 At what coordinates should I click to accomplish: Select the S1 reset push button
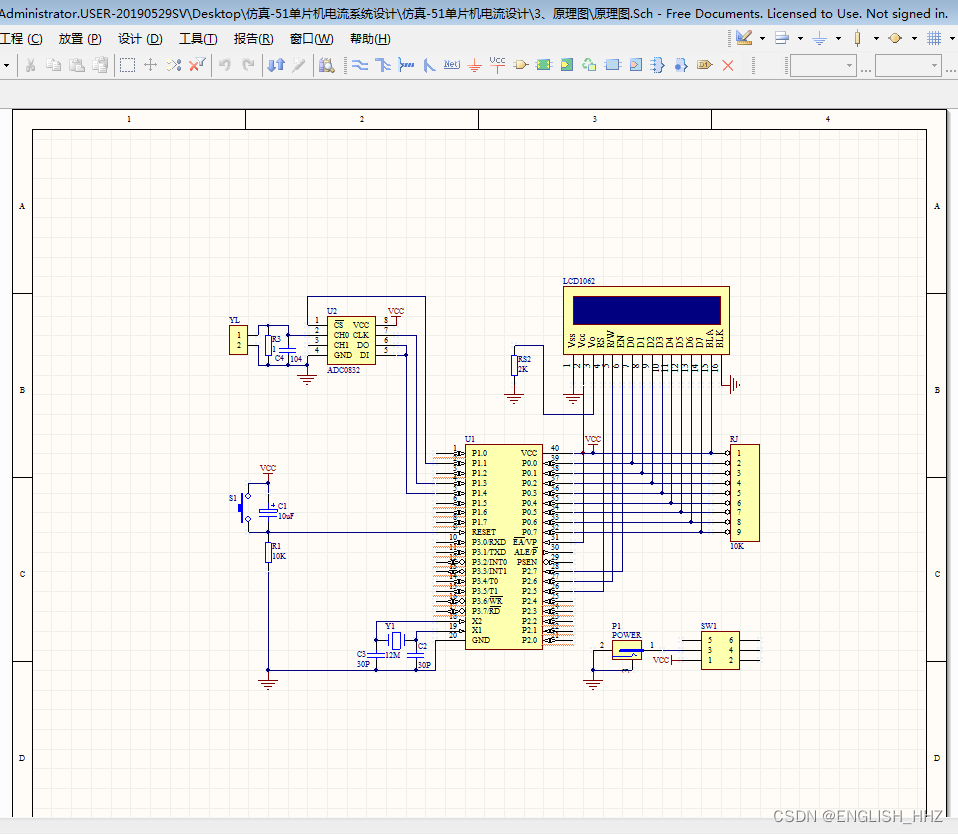244,508
